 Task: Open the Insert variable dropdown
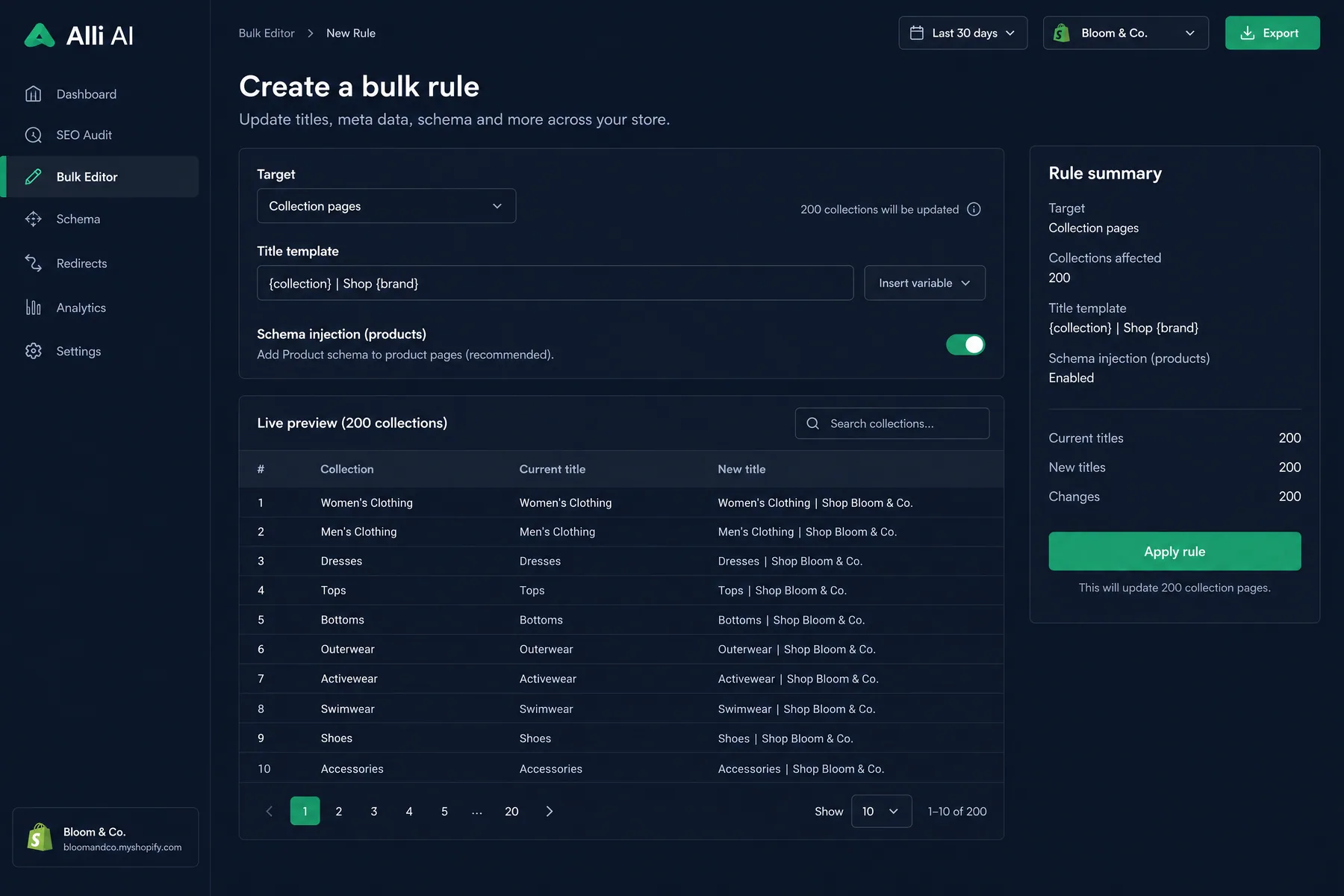[924, 283]
